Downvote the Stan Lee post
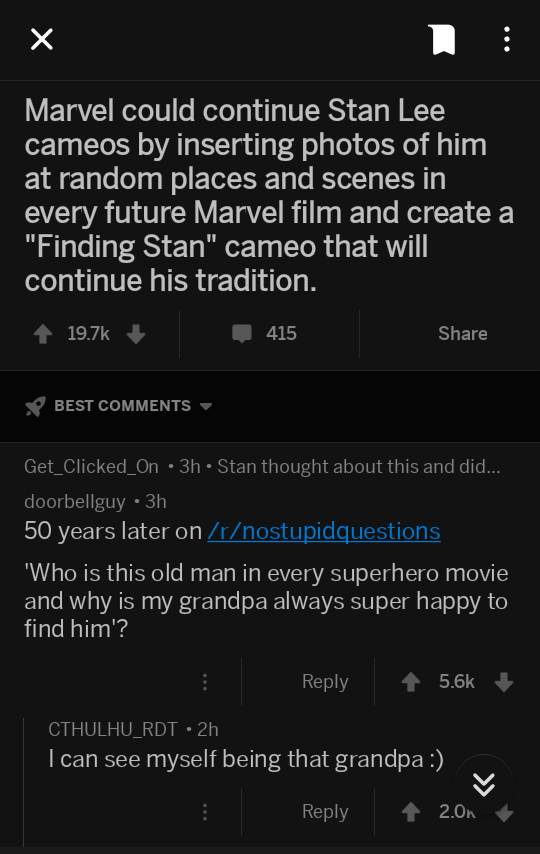Image resolution: width=540 pixels, height=854 pixels. pos(136,333)
